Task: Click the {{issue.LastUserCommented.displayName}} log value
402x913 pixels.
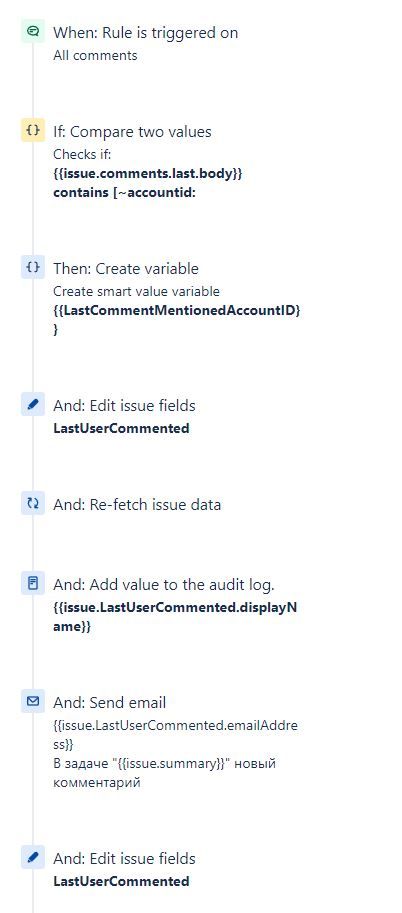Action: (x=175, y=617)
